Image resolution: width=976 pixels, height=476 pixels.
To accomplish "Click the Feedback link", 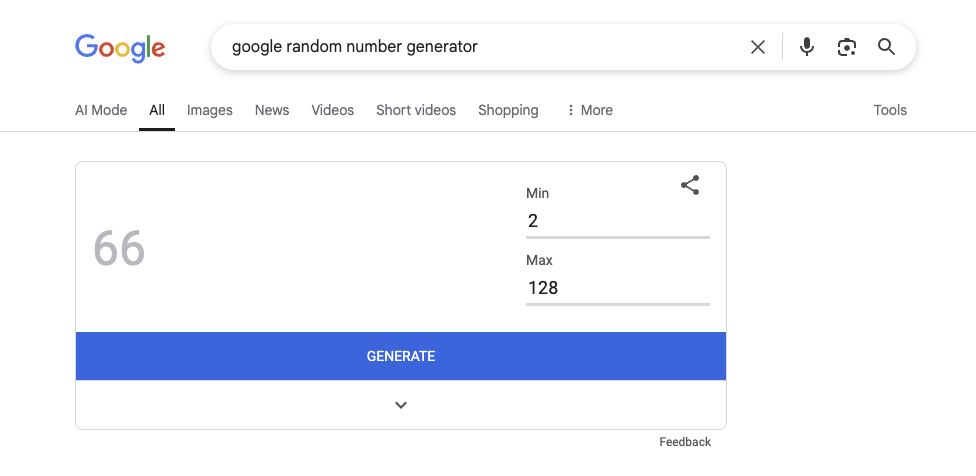I will (685, 442).
